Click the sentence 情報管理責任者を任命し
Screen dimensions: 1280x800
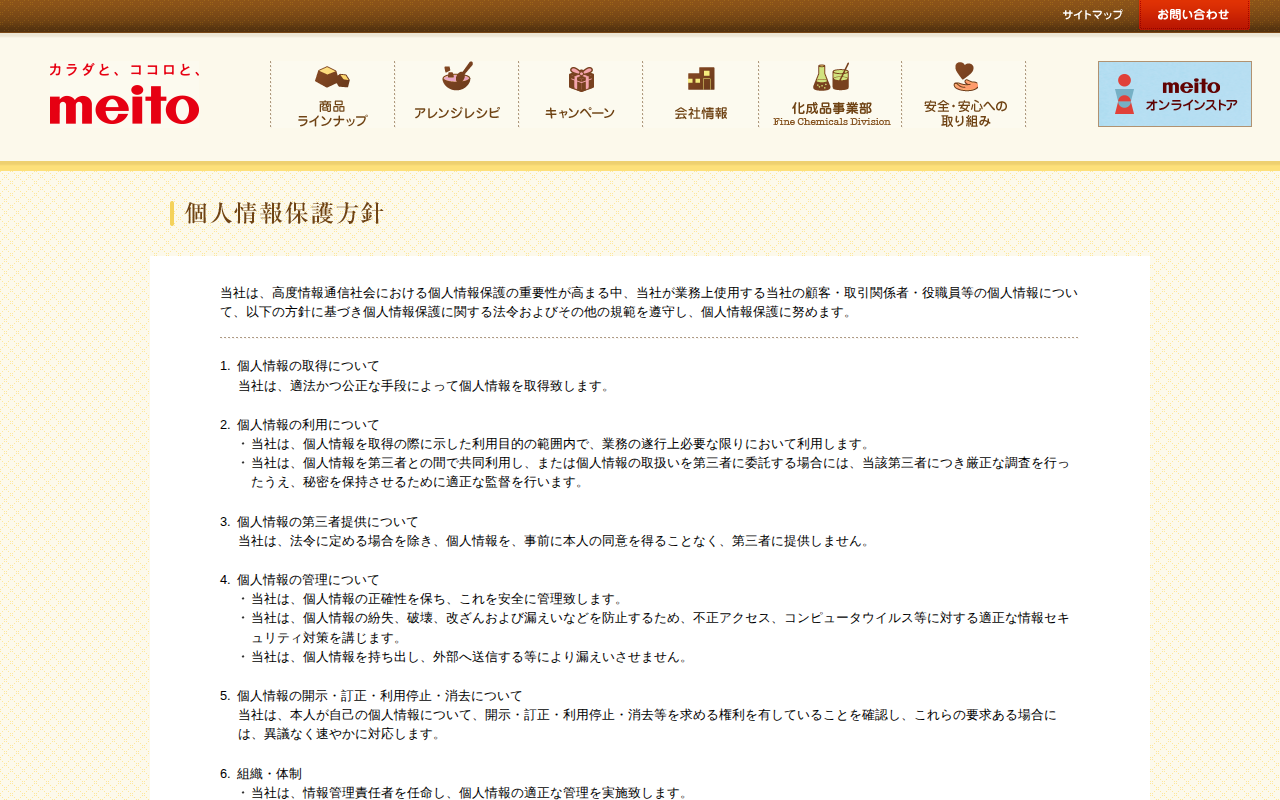coord(469,793)
